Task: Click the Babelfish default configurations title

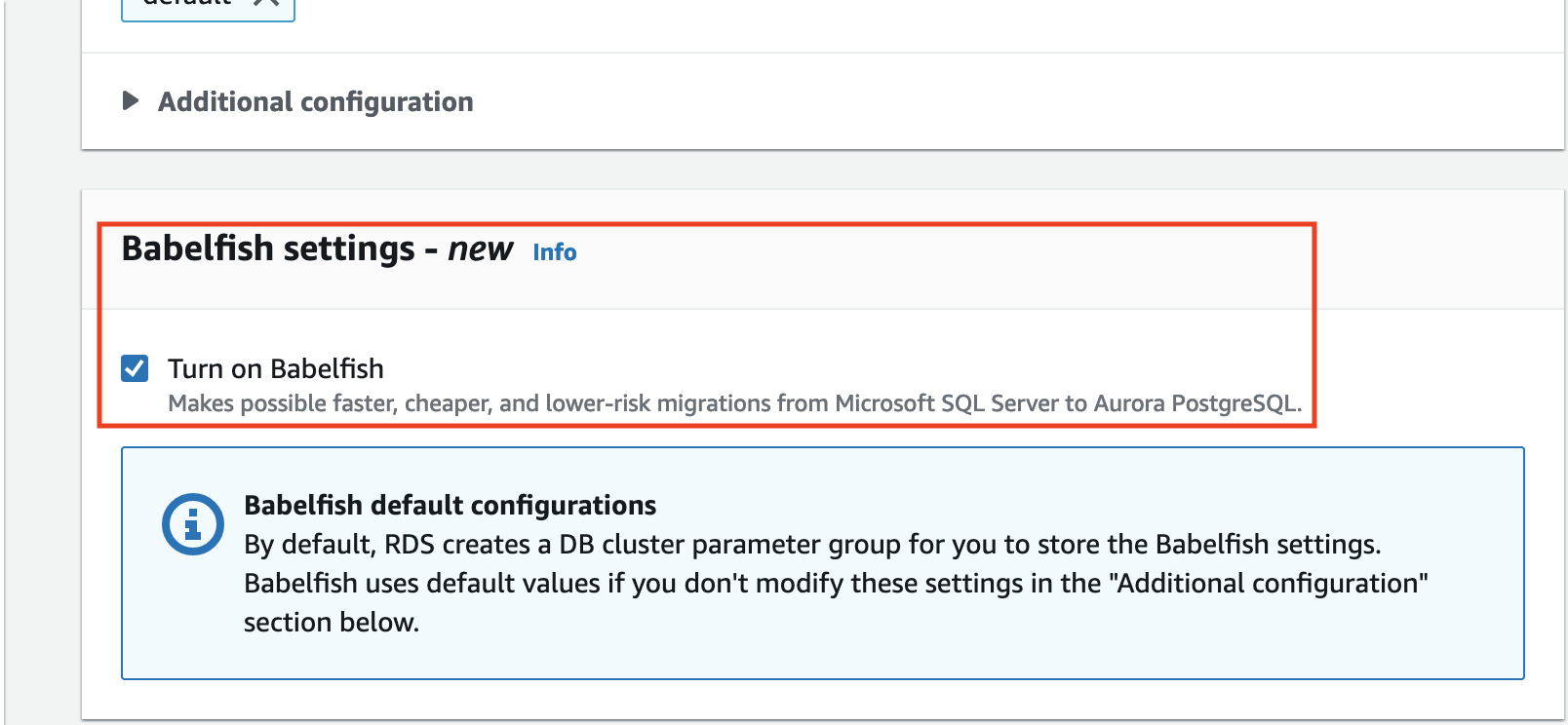Action: pyautogui.click(x=450, y=505)
